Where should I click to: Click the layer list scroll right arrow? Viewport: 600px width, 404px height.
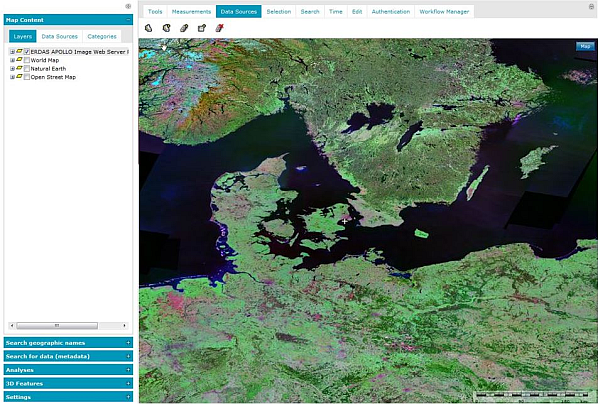tap(124, 326)
